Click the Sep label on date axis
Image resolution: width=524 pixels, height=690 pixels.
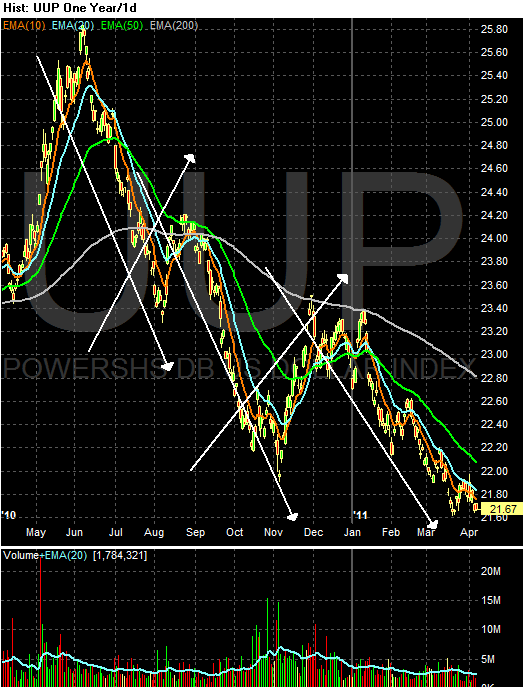(x=195, y=532)
